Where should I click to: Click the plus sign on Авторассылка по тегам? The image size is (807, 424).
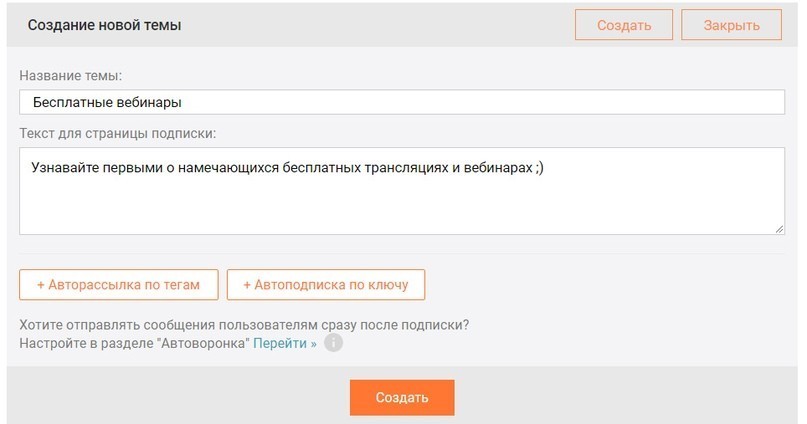point(41,285)
